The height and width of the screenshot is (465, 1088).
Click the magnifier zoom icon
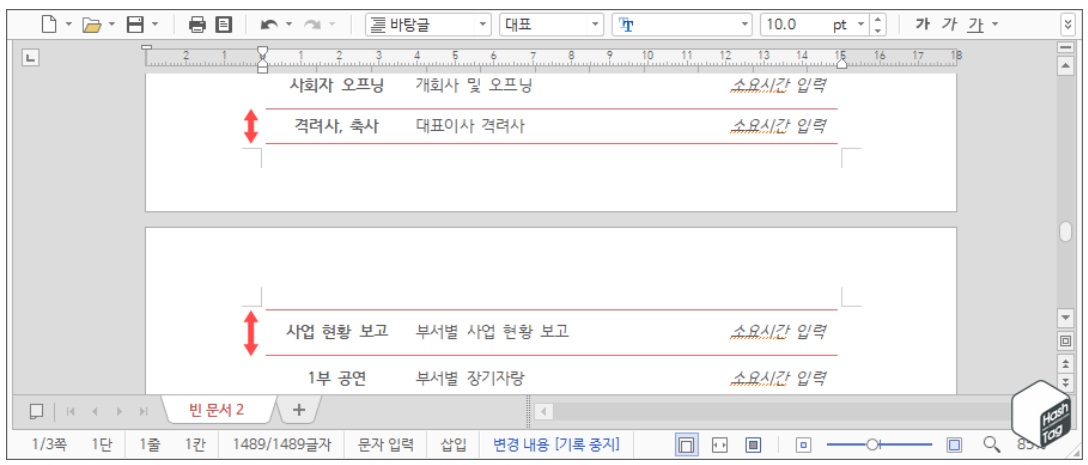(x=994, y=445)
